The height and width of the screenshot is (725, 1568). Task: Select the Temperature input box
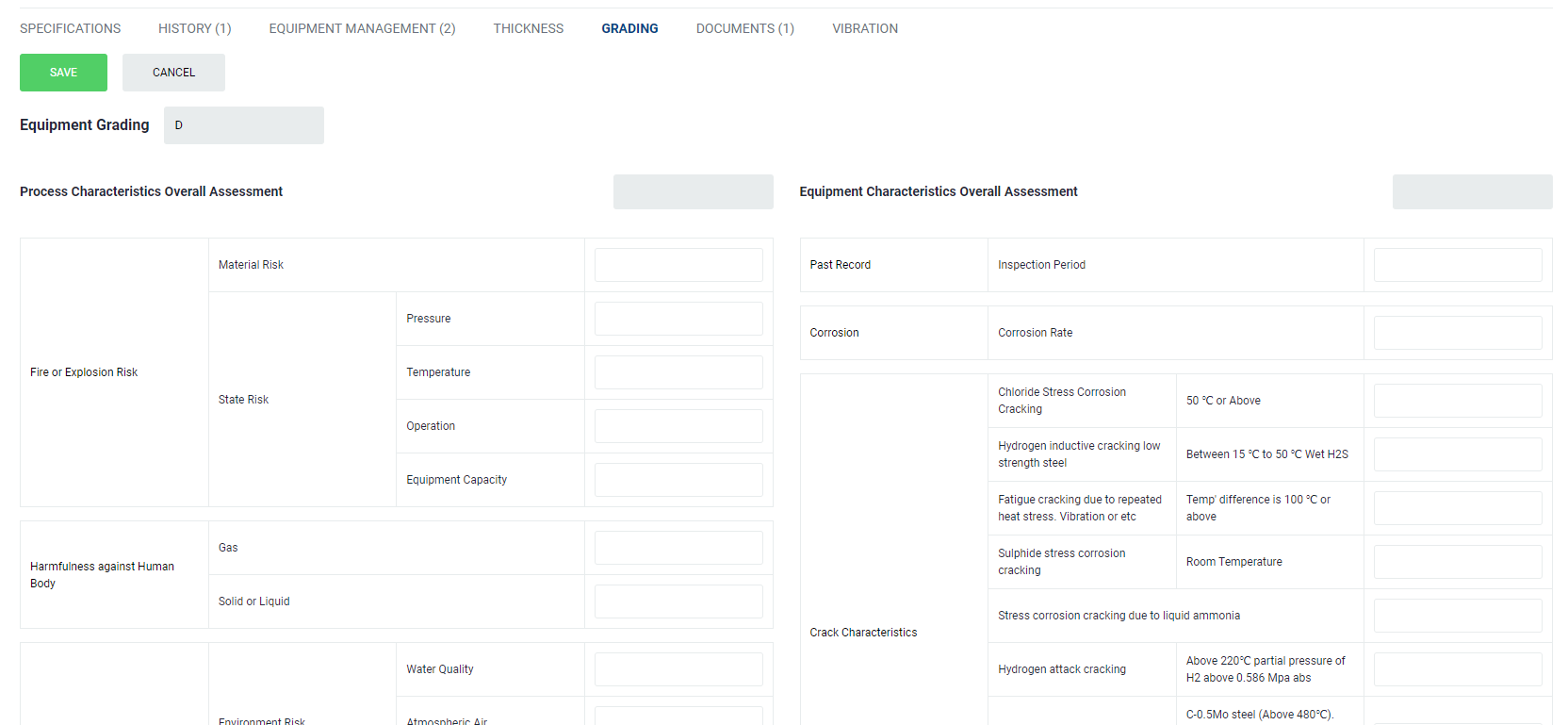(x=678, y=372)
